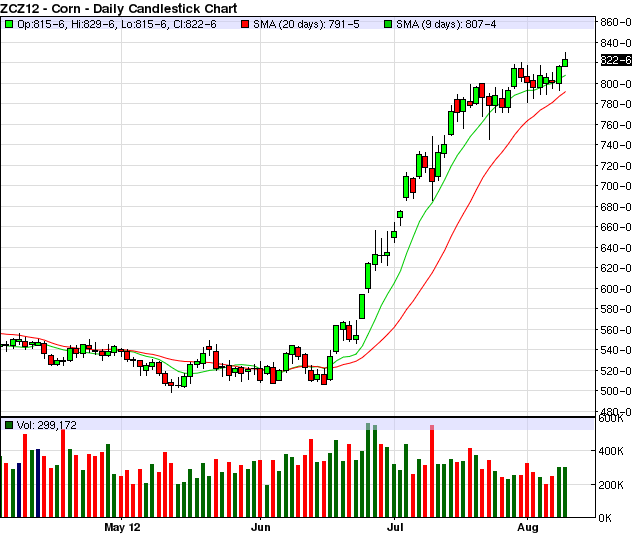Click the 520-0 price axis label

click(x=616, y=371)
